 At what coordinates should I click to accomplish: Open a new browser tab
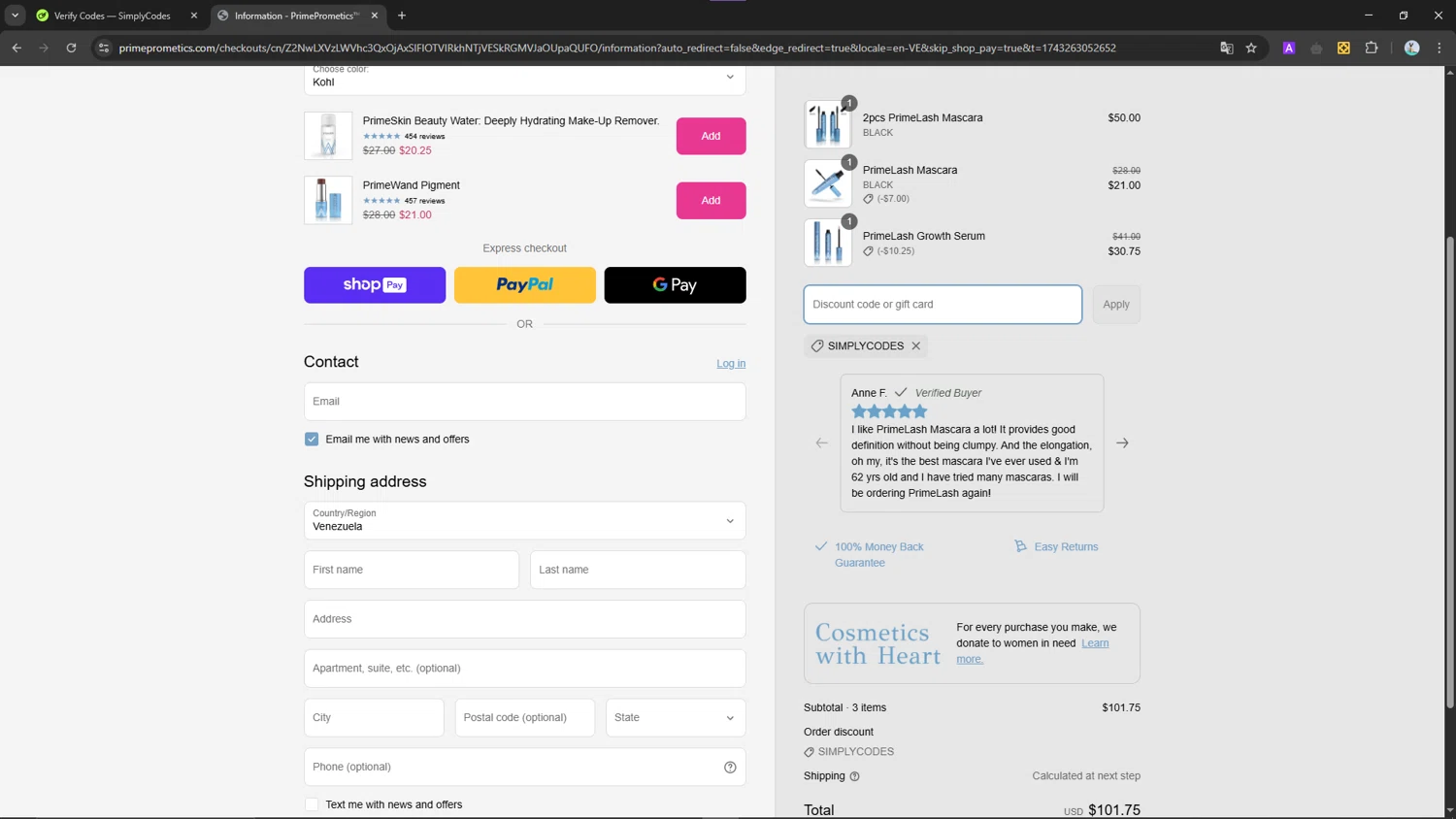click(402, 16)
